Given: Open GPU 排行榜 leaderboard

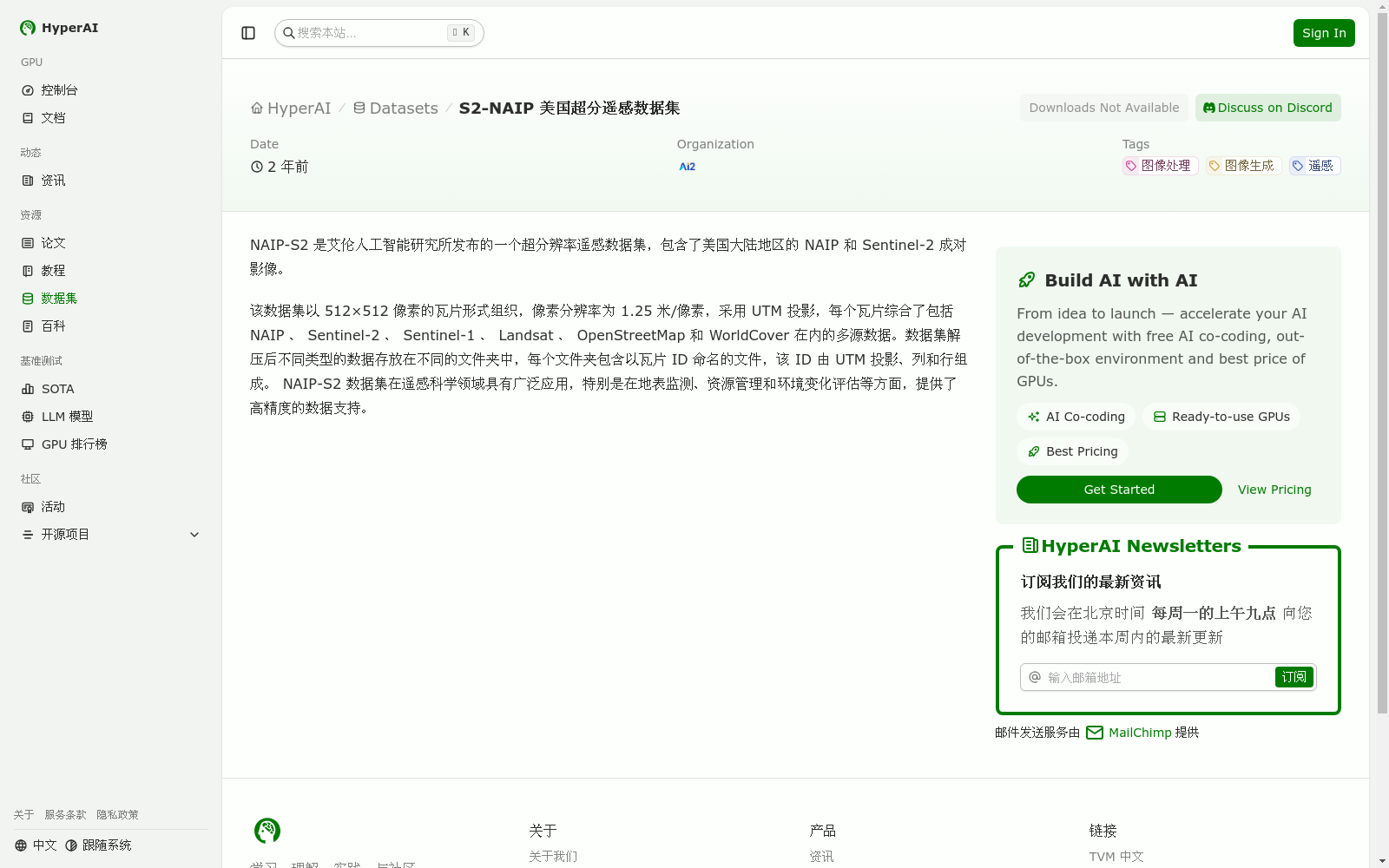Looking at the screenshot, I should click(110, 444).
